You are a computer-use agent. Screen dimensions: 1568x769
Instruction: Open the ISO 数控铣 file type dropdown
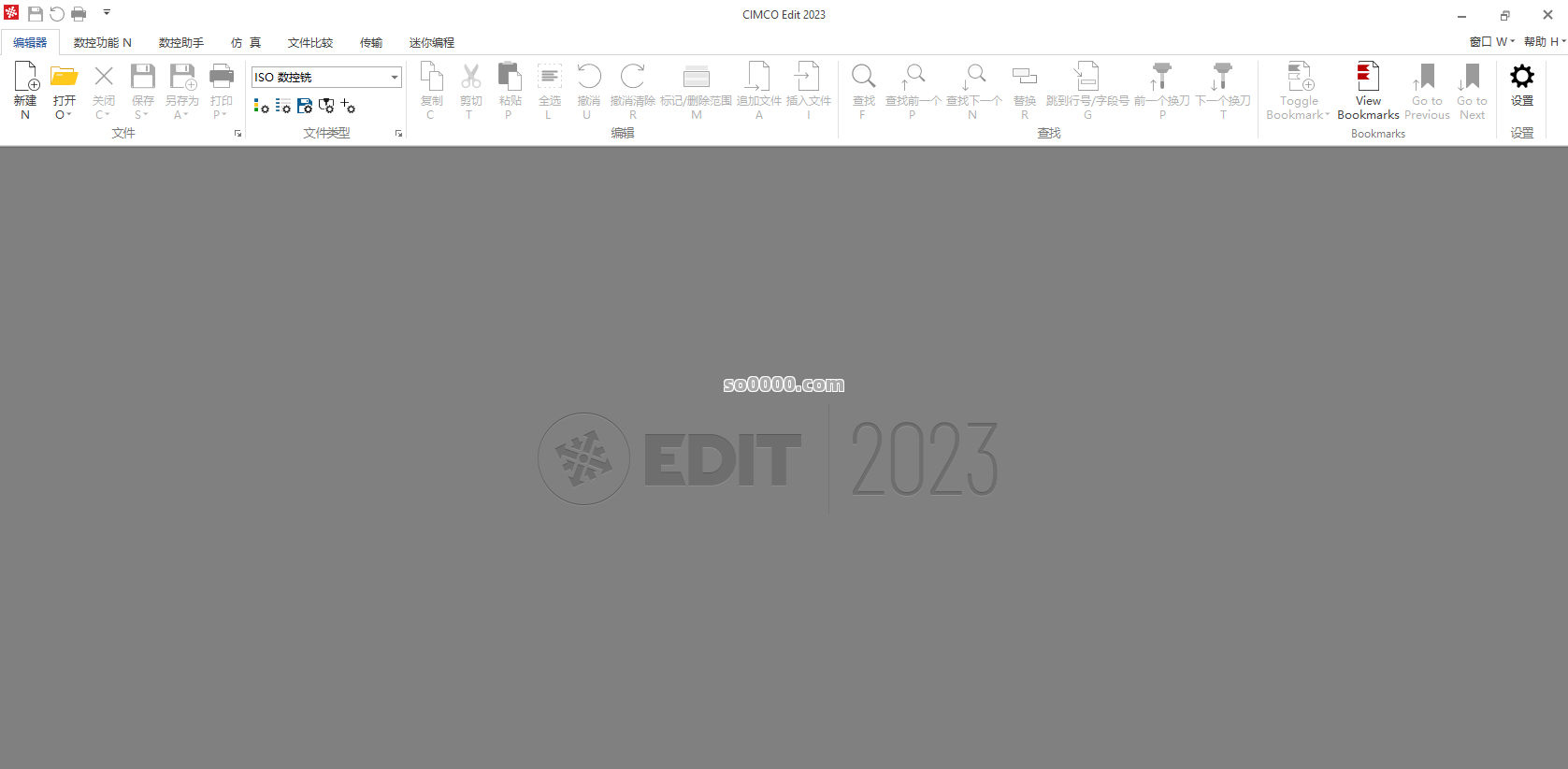pos(395,78)
